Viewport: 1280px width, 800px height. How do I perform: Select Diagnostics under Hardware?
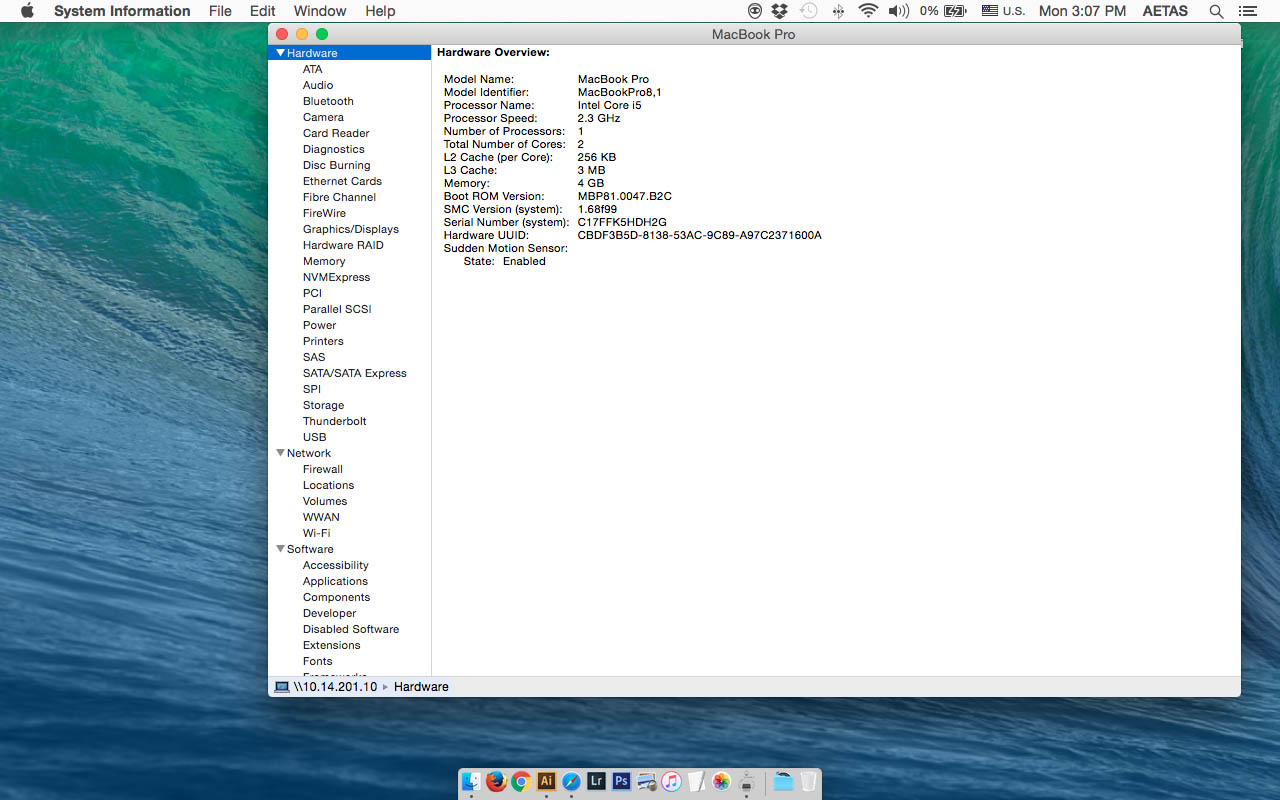[x=334, y=149]
